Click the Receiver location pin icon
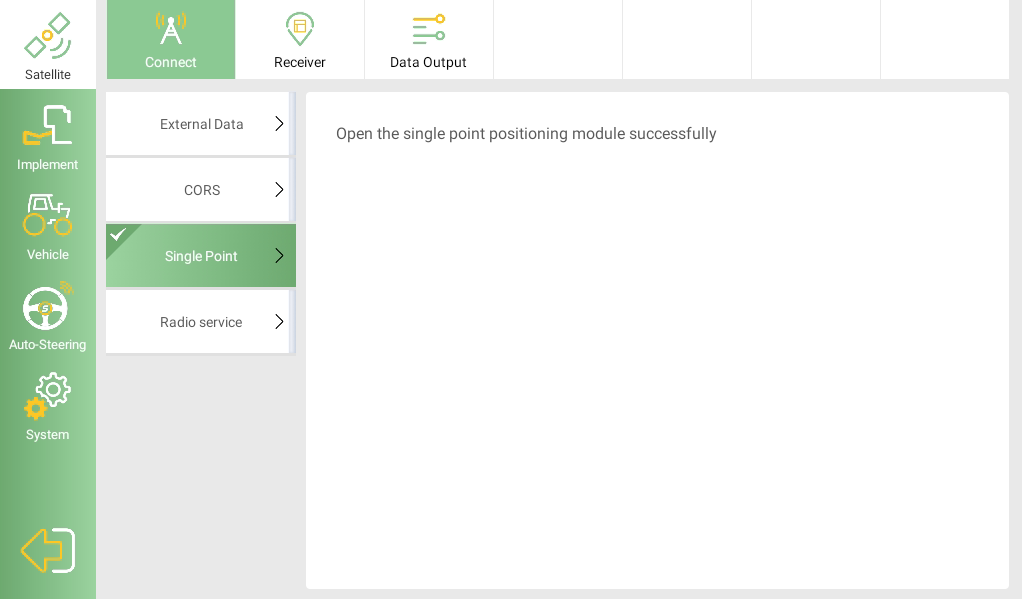 point(300,29)
